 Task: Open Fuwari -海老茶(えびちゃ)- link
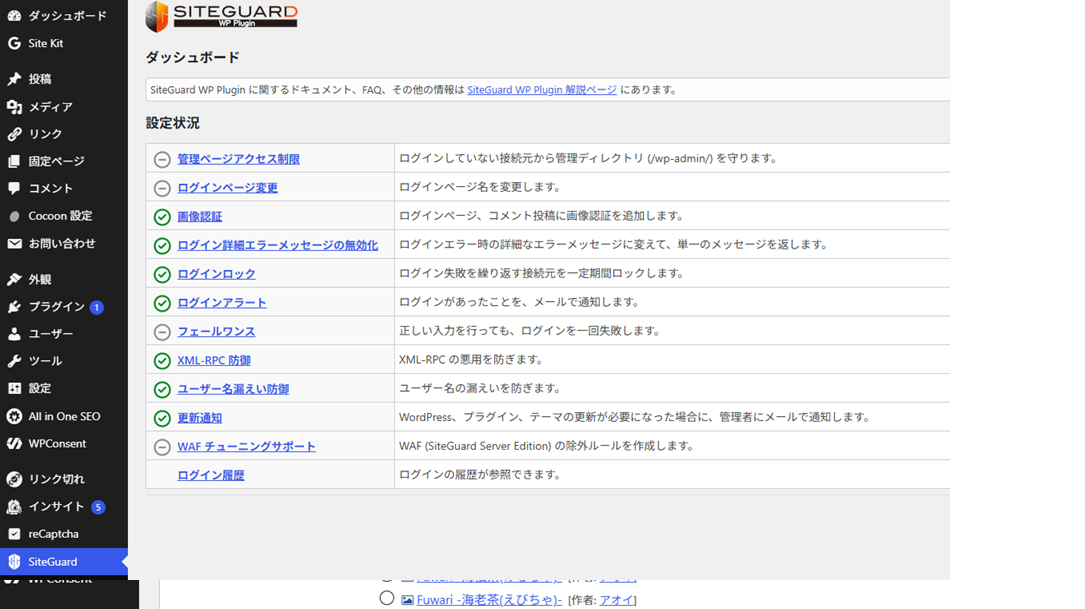[x=489, y=600]
